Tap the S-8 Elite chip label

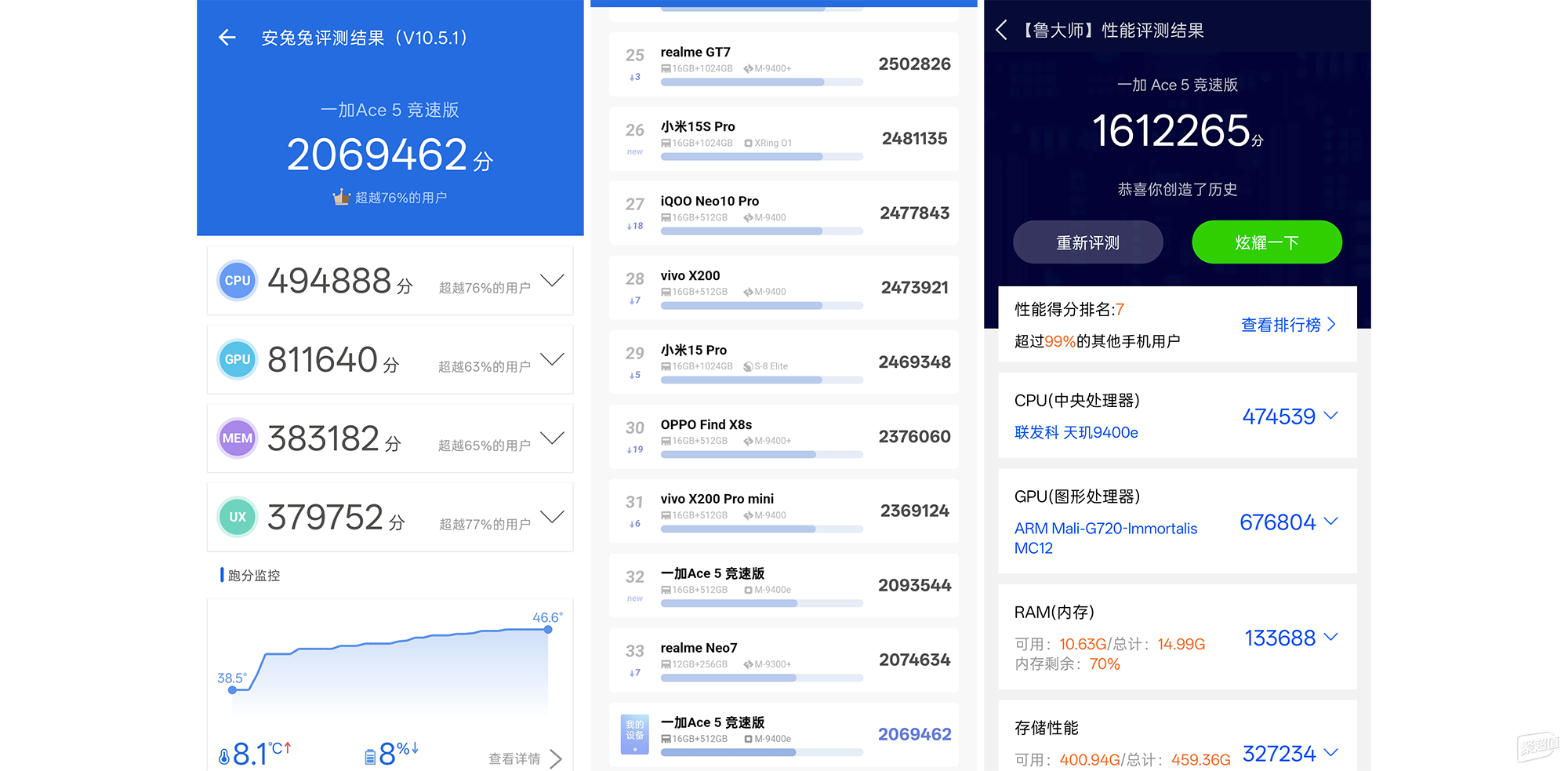766,366
